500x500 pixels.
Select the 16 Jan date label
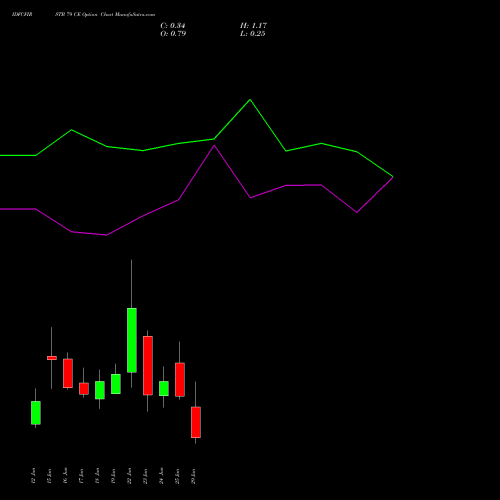click(x=65, y=476)
